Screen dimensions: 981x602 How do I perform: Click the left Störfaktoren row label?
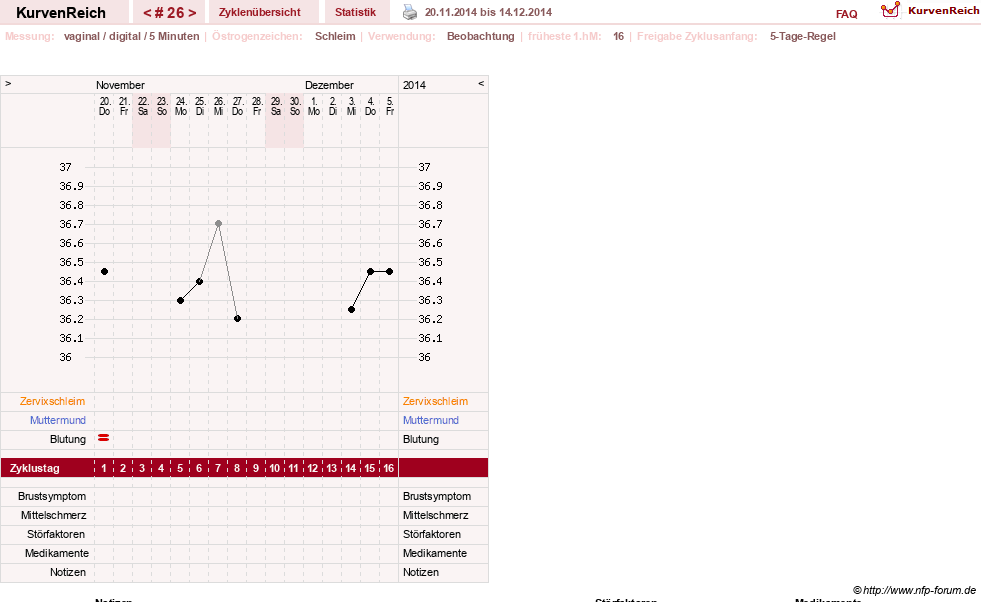point(56,534)
